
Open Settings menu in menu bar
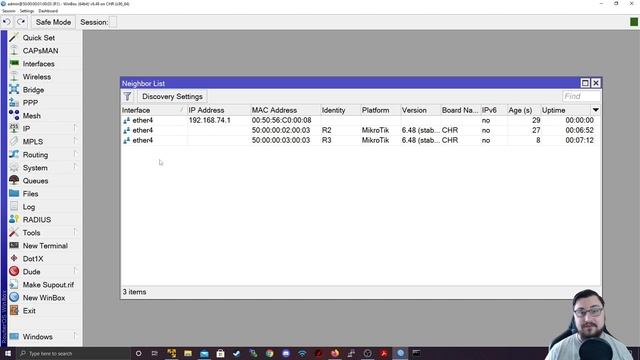27,11
